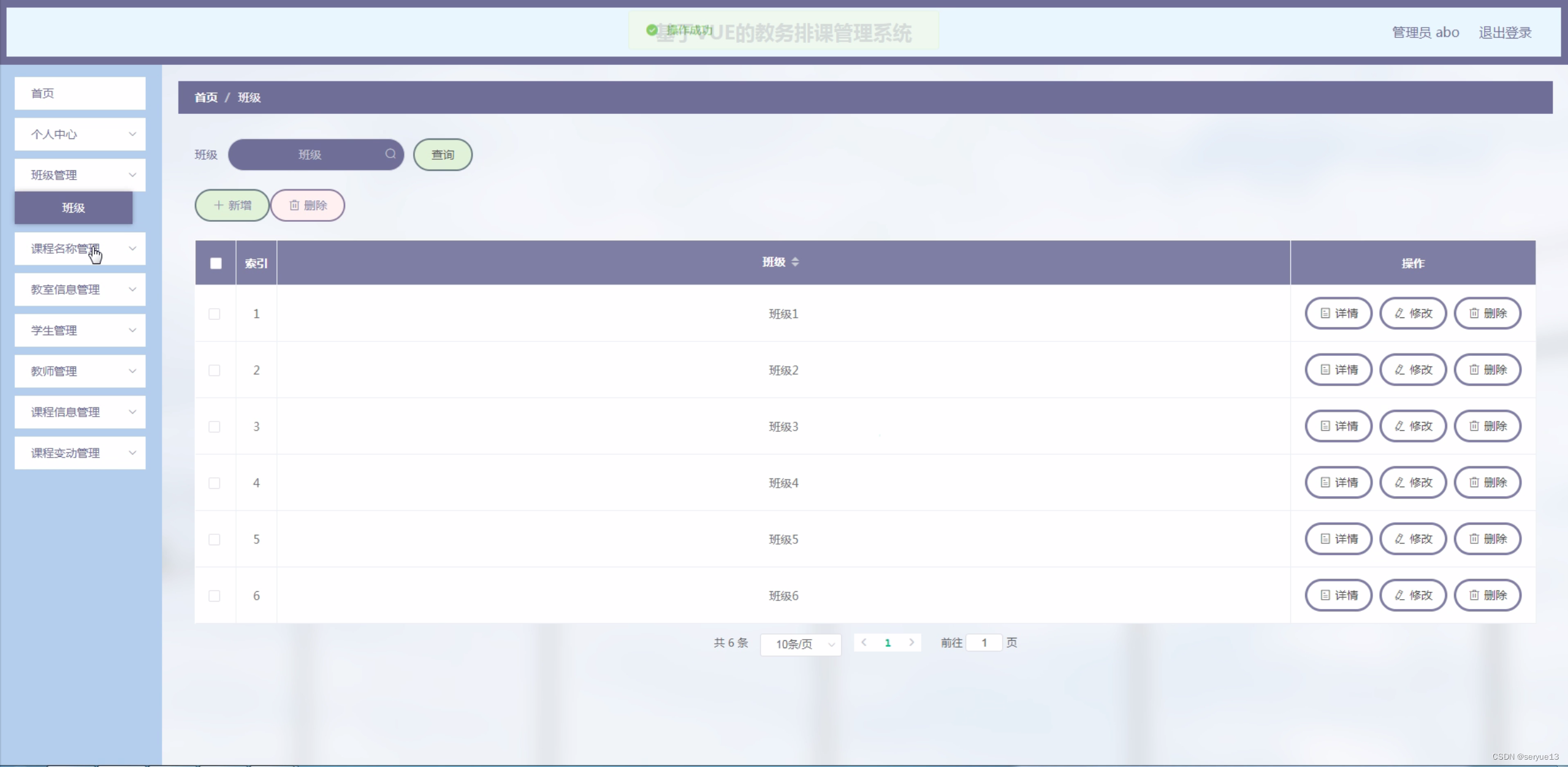This screenshot has height=767, width=1568.
Task: Click 删除 trash button for 班级6 row
Action: (1488, 595)
